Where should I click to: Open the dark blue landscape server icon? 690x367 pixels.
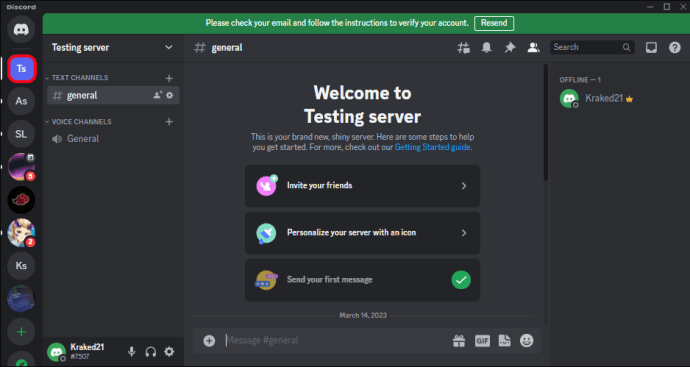(x=21, y=298)
